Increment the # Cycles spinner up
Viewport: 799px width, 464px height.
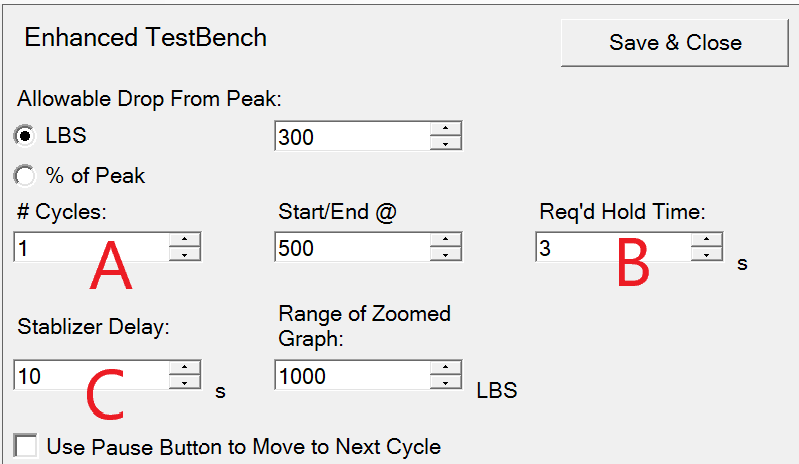[184, 240]
